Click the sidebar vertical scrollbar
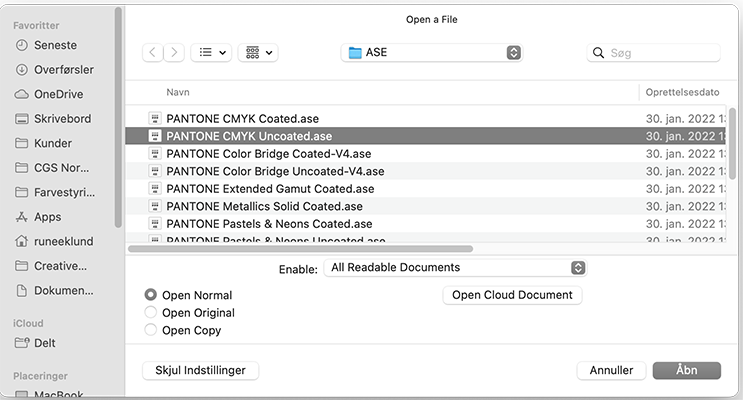This screenshot has width=743, height=400. (x=118, y=118)
